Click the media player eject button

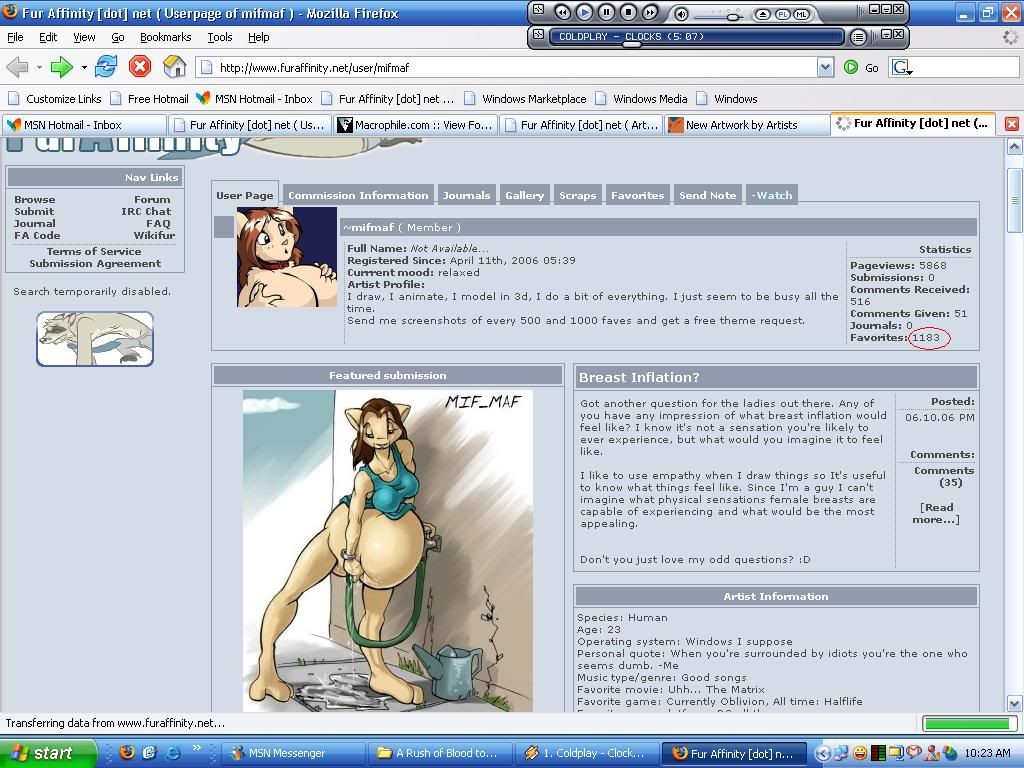[x=763, y=13]
